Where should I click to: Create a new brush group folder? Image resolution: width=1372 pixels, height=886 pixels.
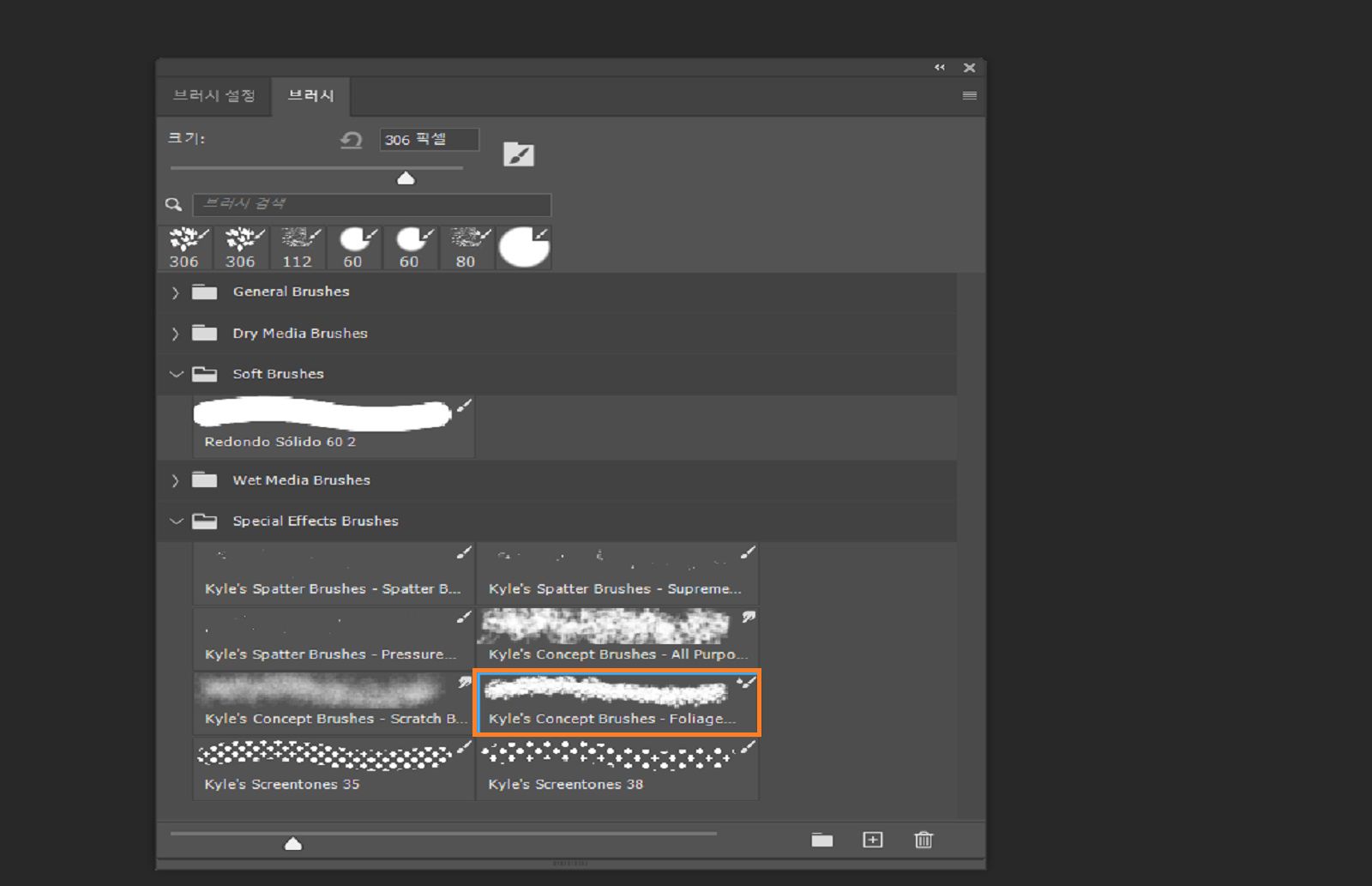(822, 840)
